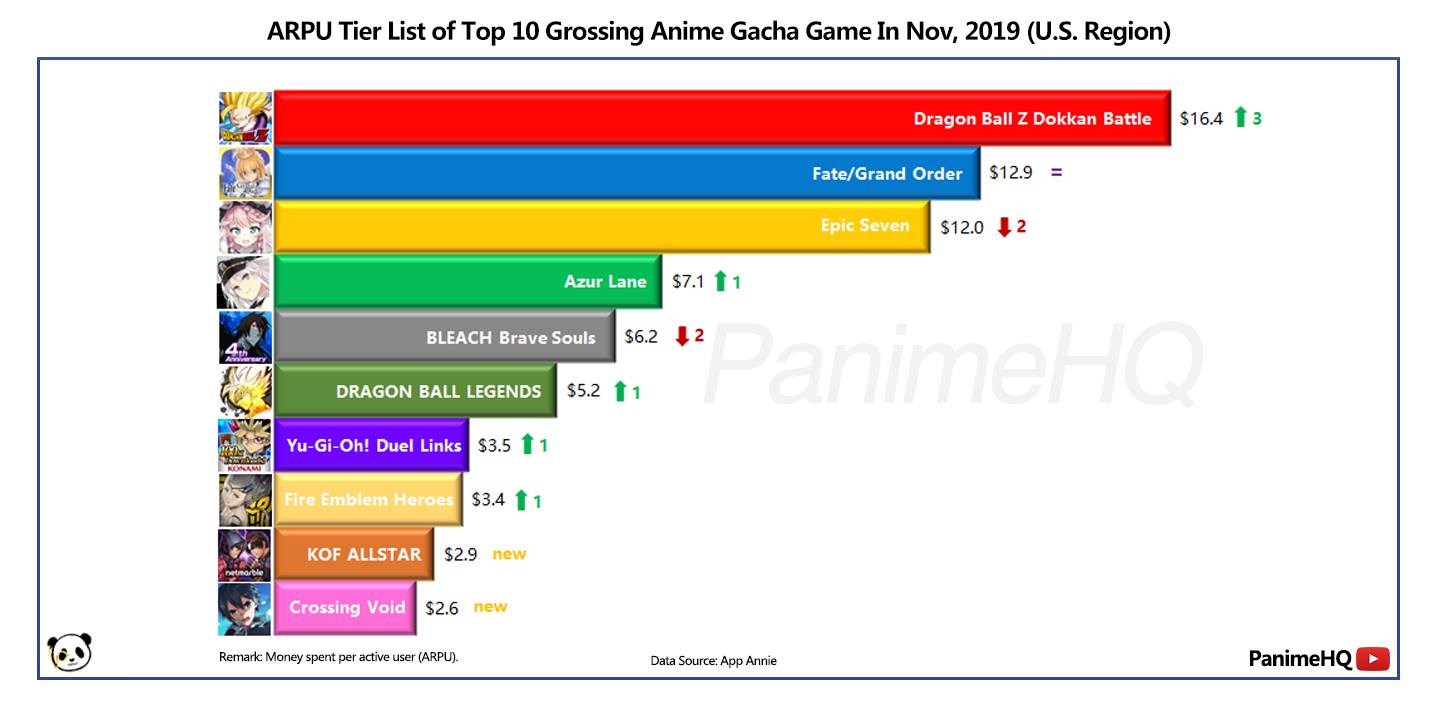Click the Dragon Ball Z Dokkan Battle game icon
Screen dimensions: 1436x705
[245, 118]
